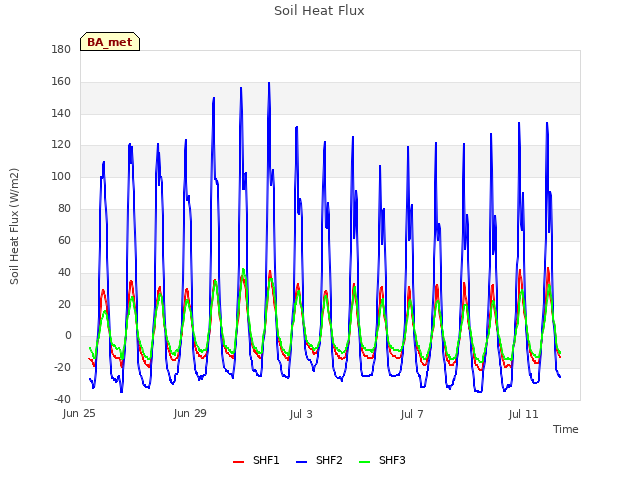Screen dimensions: 640x480
Task: Click the blue SHF2 legend marker
Action: click(301, 462)
